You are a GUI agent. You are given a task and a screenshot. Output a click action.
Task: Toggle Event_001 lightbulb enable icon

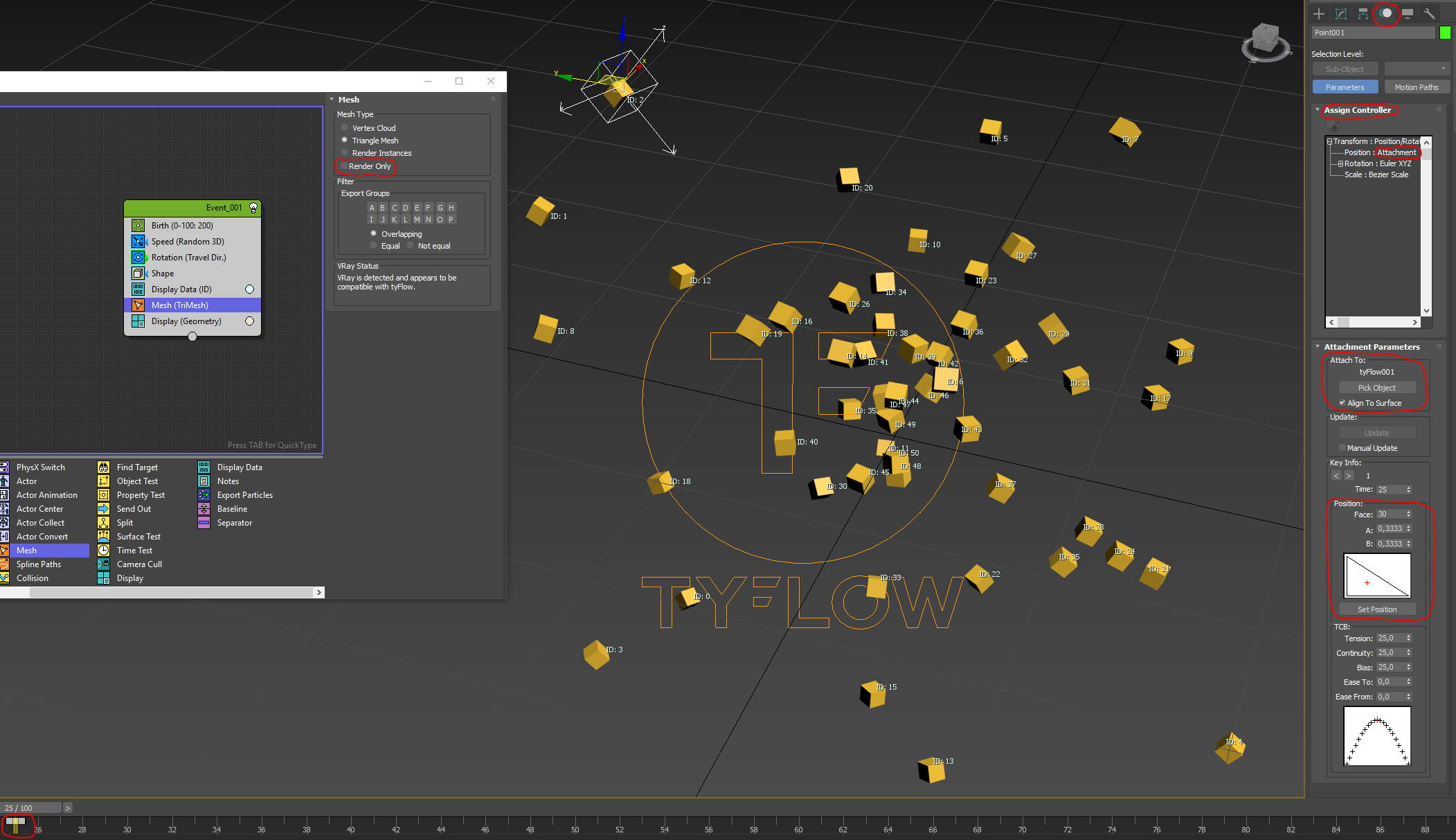[253, 208]
